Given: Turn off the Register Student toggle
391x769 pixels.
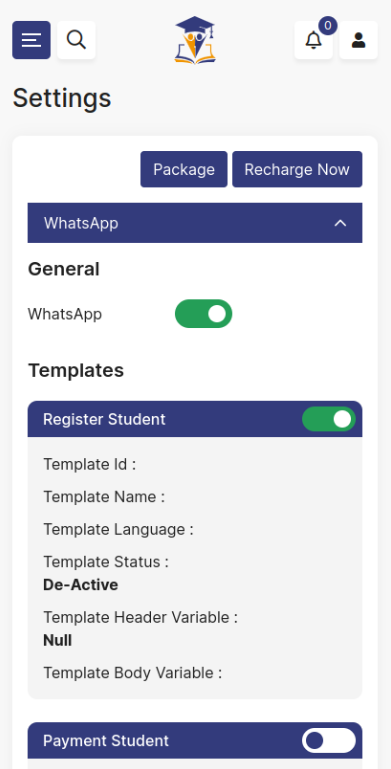Looking at the screenshot, I should 329,419.
